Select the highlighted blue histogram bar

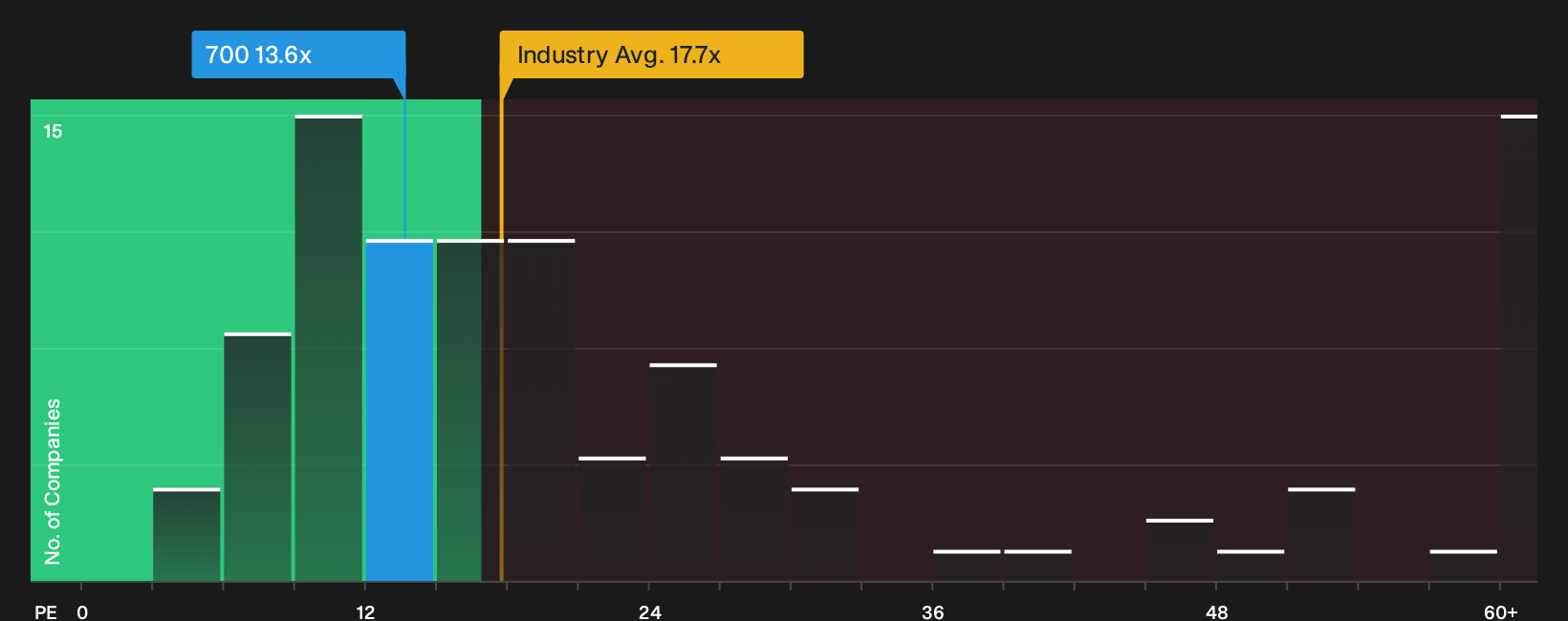click(x=400, y=410)
